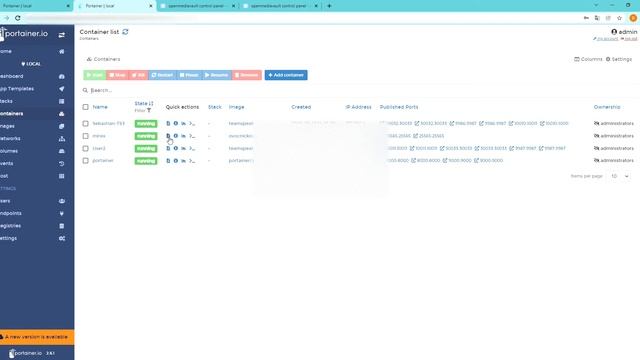Open the Columns chooser
This screenshot has width=640, height=360.
click(588, 59)
